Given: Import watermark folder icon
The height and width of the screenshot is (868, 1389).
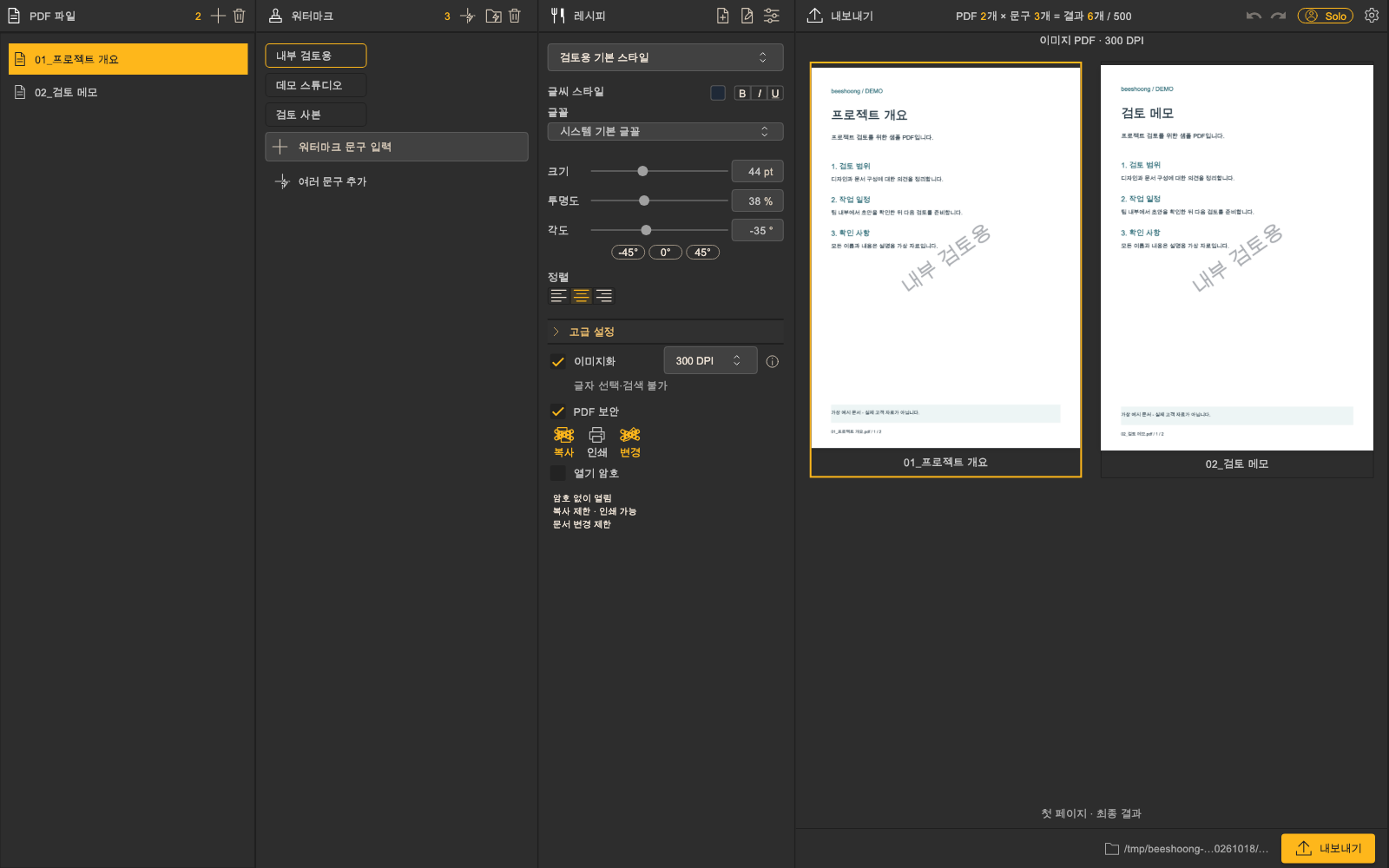Looking at the screenshot, I should (x=493, y=16).
